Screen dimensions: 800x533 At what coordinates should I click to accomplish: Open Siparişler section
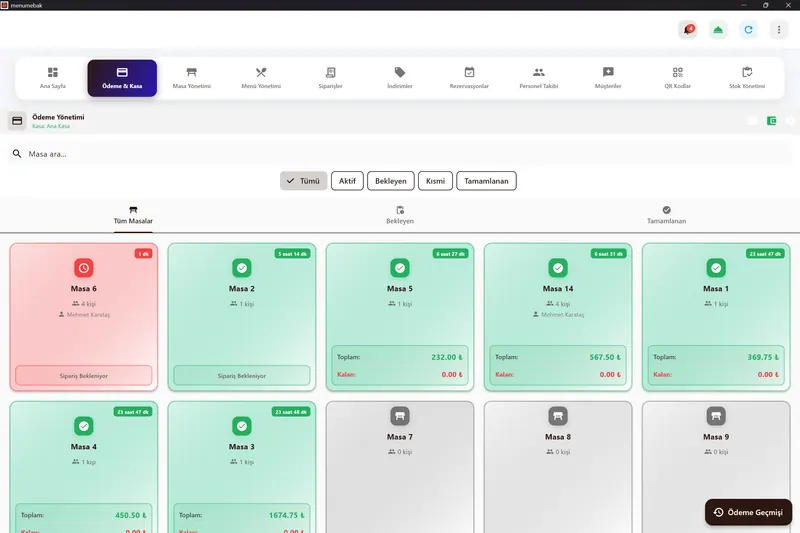[x=330, y=78]
